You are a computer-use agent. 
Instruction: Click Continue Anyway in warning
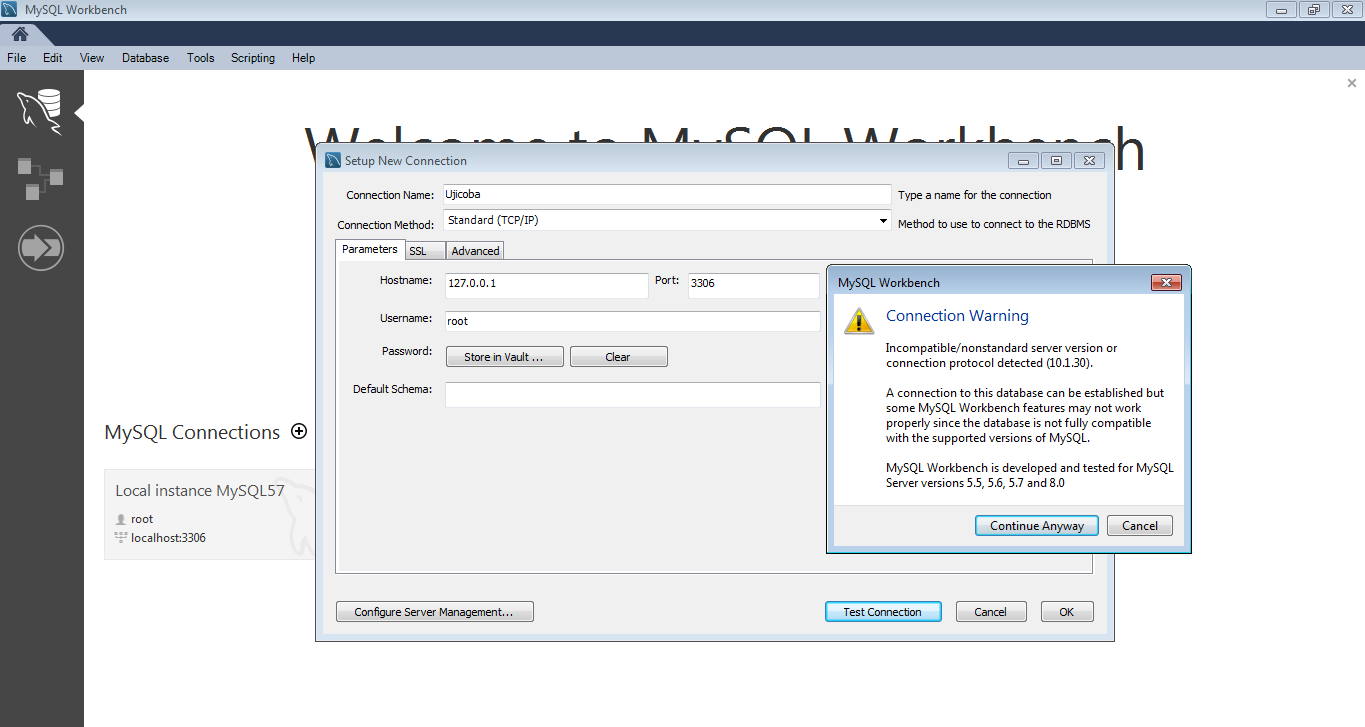pos(1037,526)
